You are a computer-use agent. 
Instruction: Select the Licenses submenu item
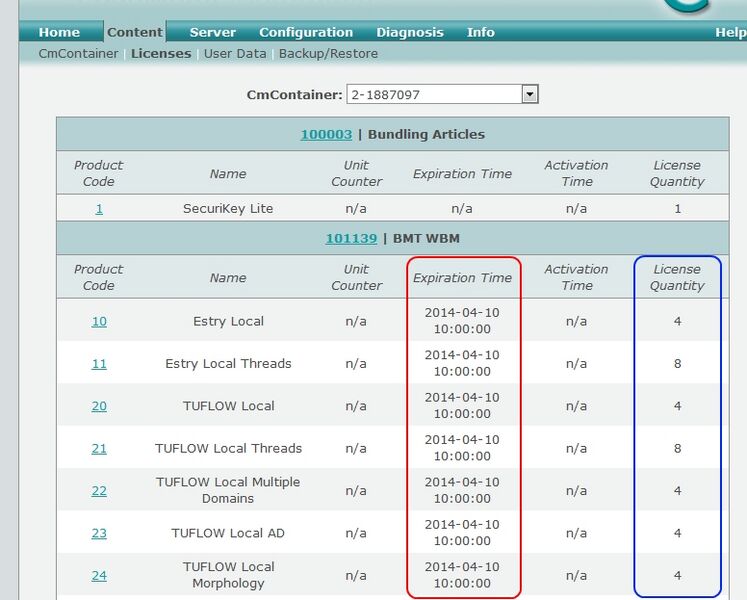pos(161,53)
